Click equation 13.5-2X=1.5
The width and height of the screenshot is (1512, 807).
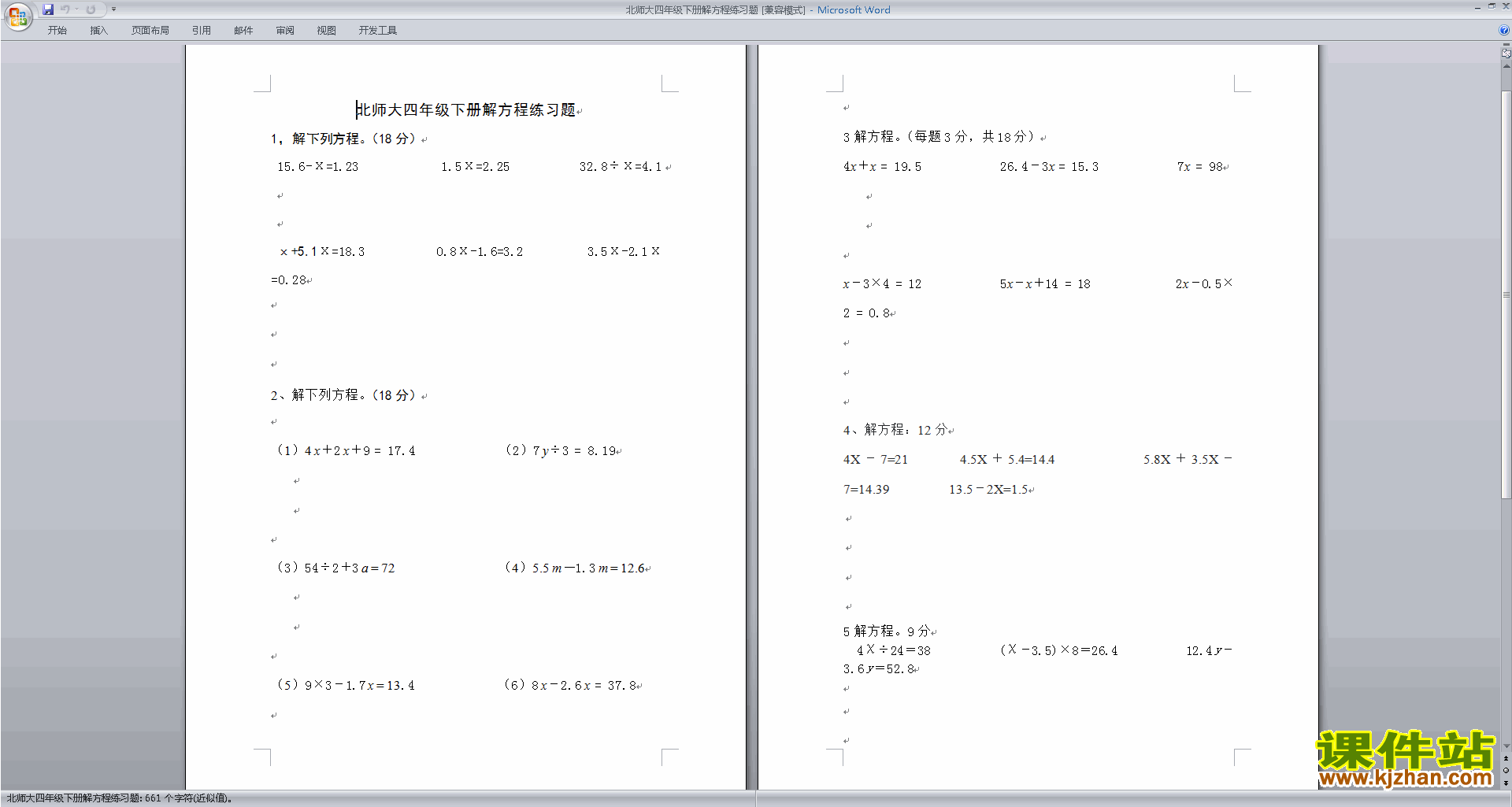988,490
